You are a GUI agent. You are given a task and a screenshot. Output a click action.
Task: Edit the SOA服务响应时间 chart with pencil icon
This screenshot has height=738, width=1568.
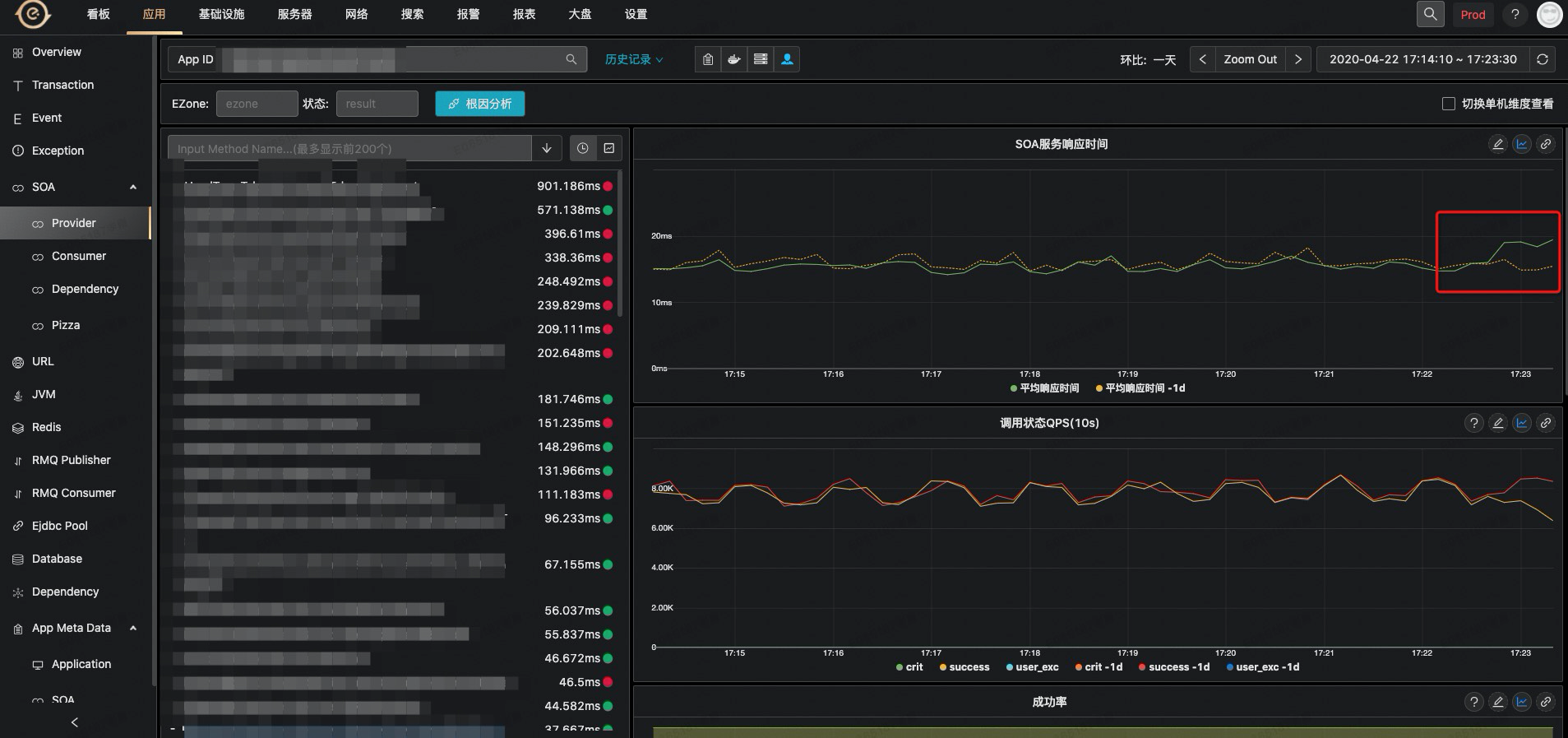pyautogui.click(x=1498, y=144)
